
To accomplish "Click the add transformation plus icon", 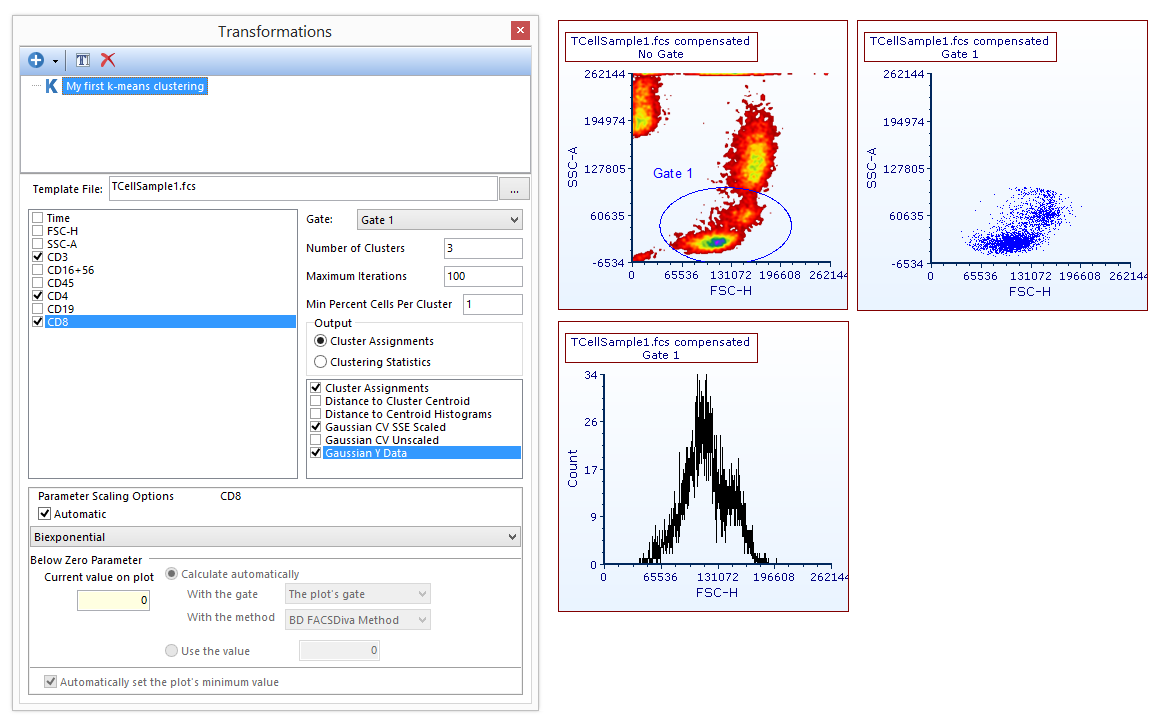I will 36,61.
